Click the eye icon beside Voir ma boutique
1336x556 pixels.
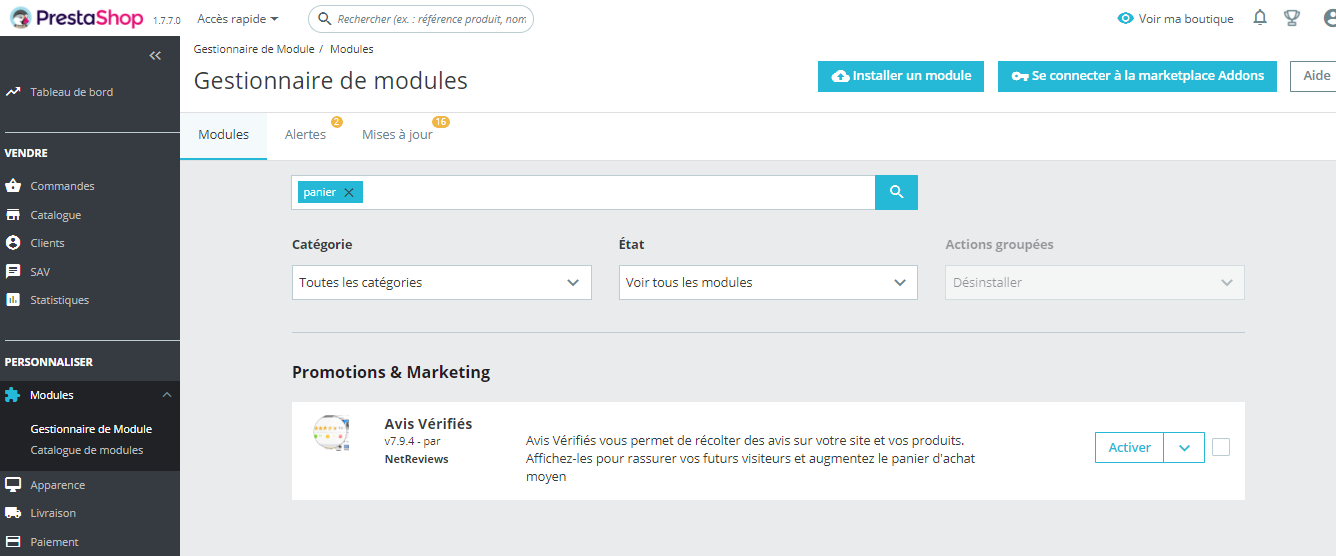(x=1126, y=18)
